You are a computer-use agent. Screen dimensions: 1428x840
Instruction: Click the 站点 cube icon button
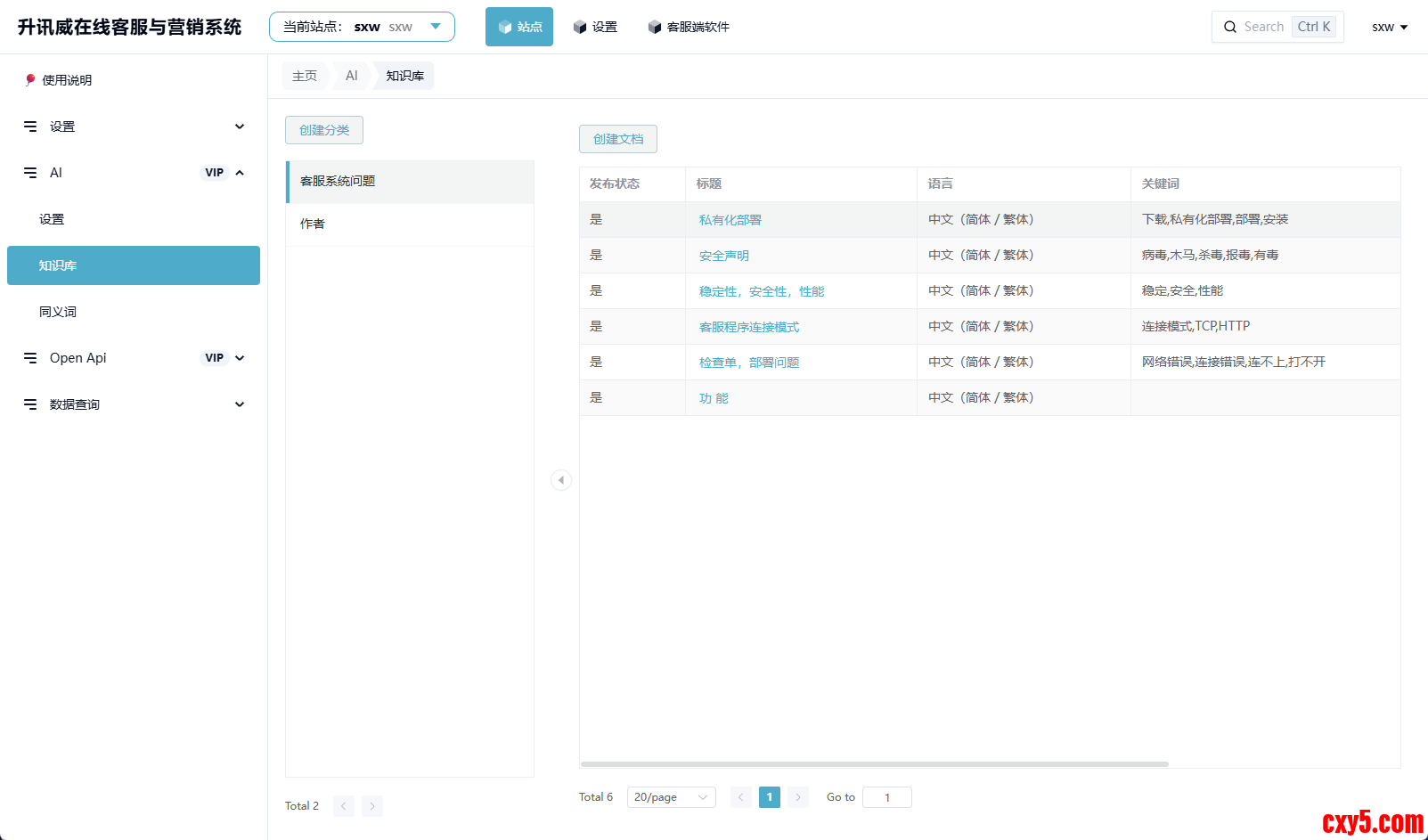(518, 27)
